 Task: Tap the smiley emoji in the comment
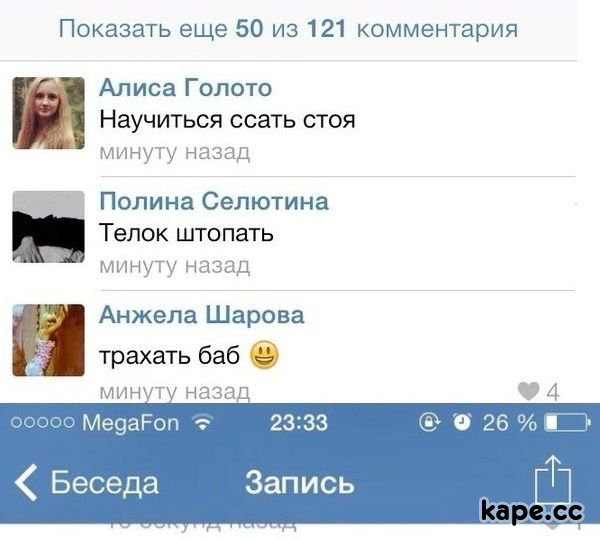coord(264,355)
